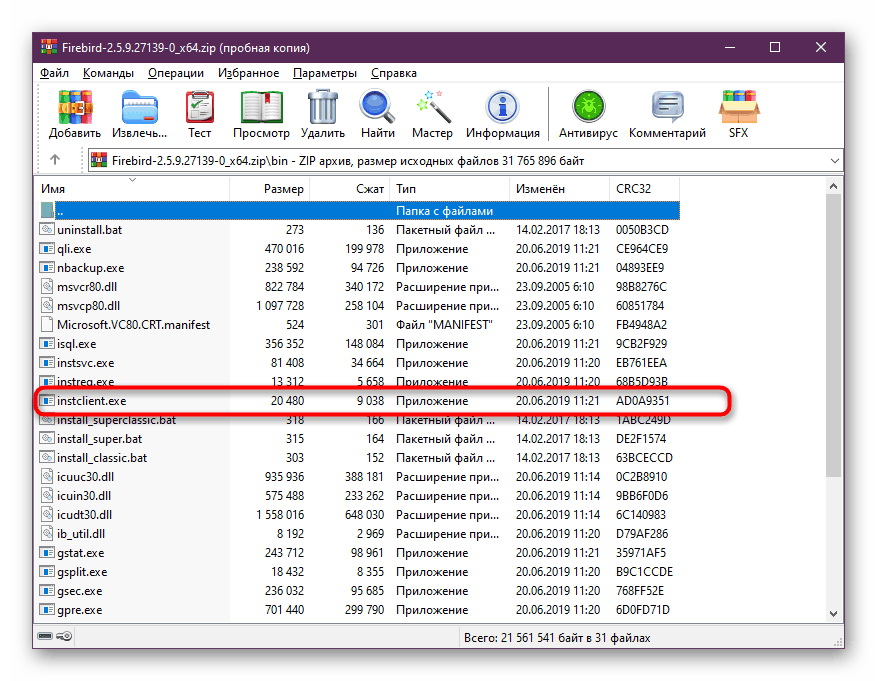Select the instclient.exe file row

click(358, 400)
